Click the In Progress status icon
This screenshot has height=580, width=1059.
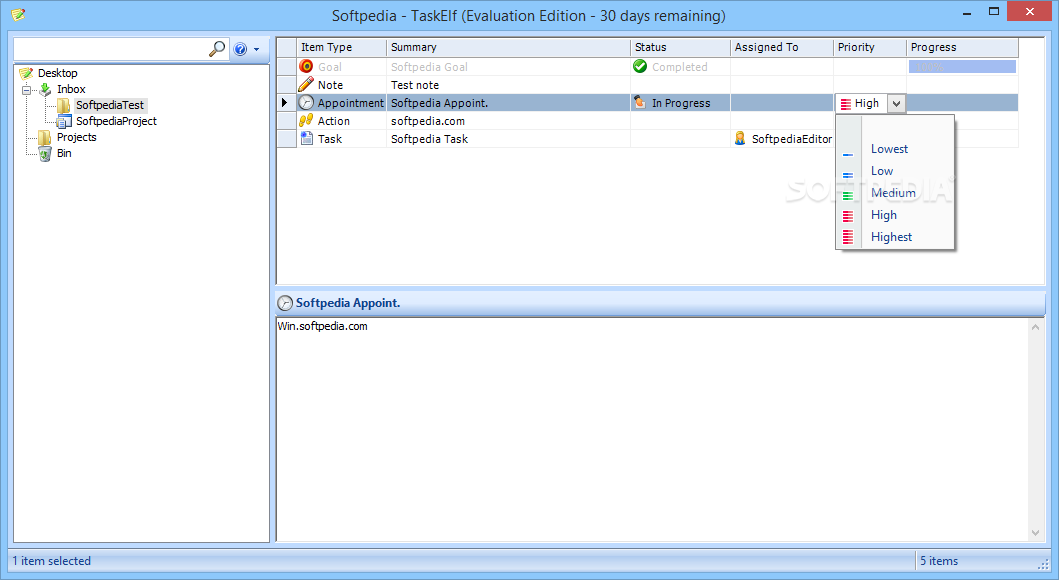640,103
